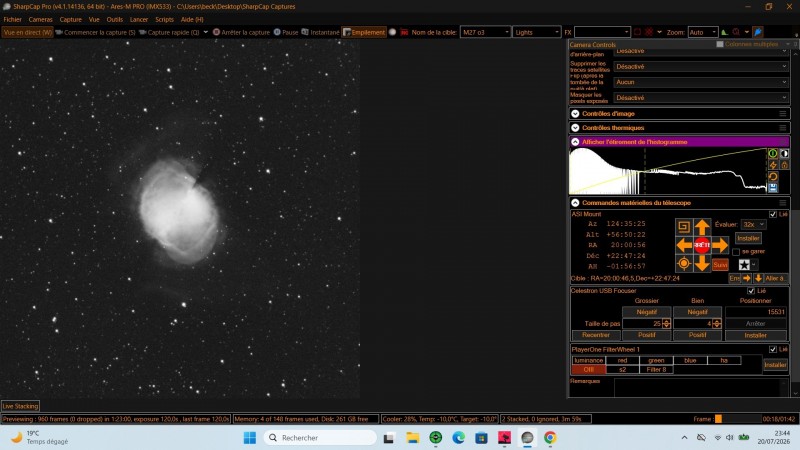Image resolution: width=800 pixels, height=450 pixels.
Task: Open SharpCap from the Windows taskbar
Action: coord(527,438)
